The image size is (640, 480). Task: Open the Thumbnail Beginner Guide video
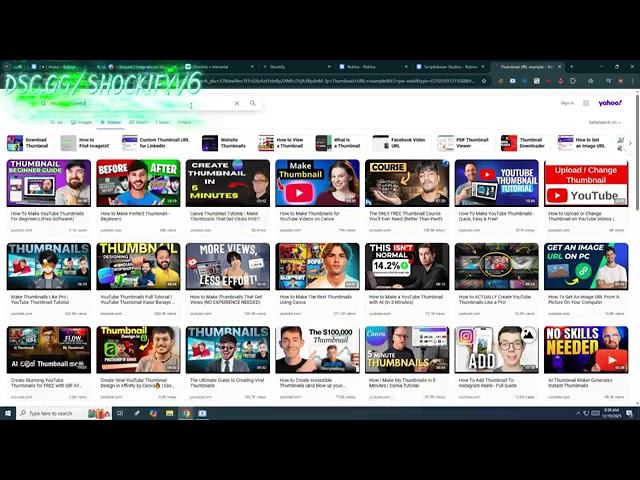49,183
